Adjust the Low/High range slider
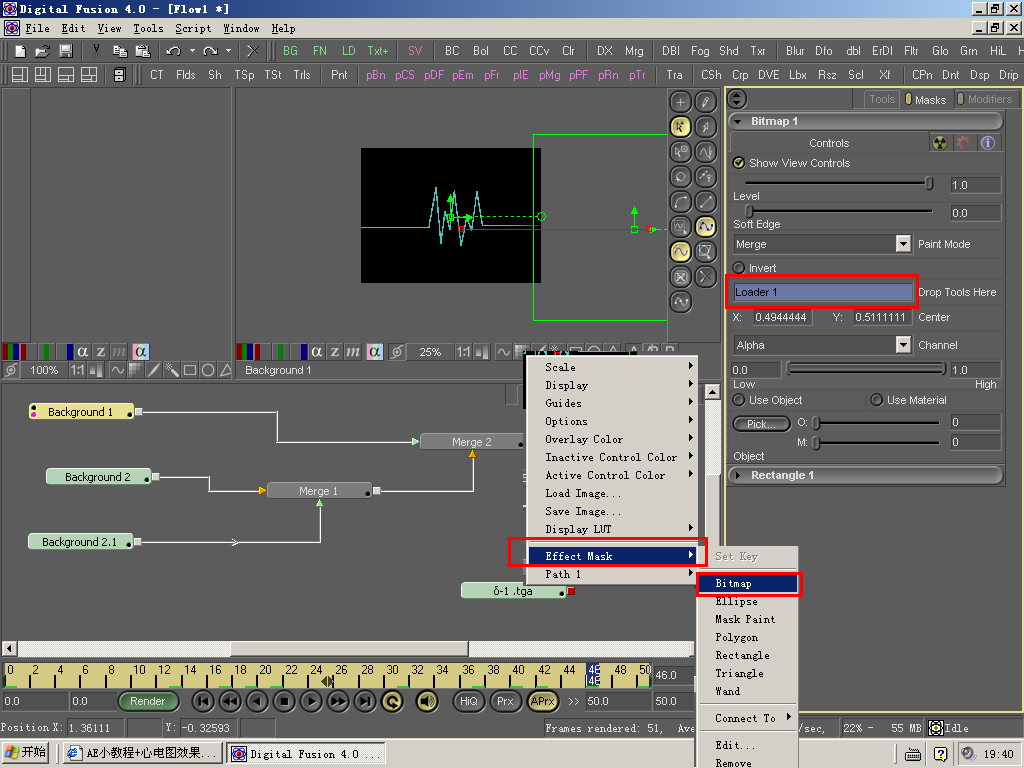Image resolution: width=1024 pixels, height=768 pixels. (866, 369)
